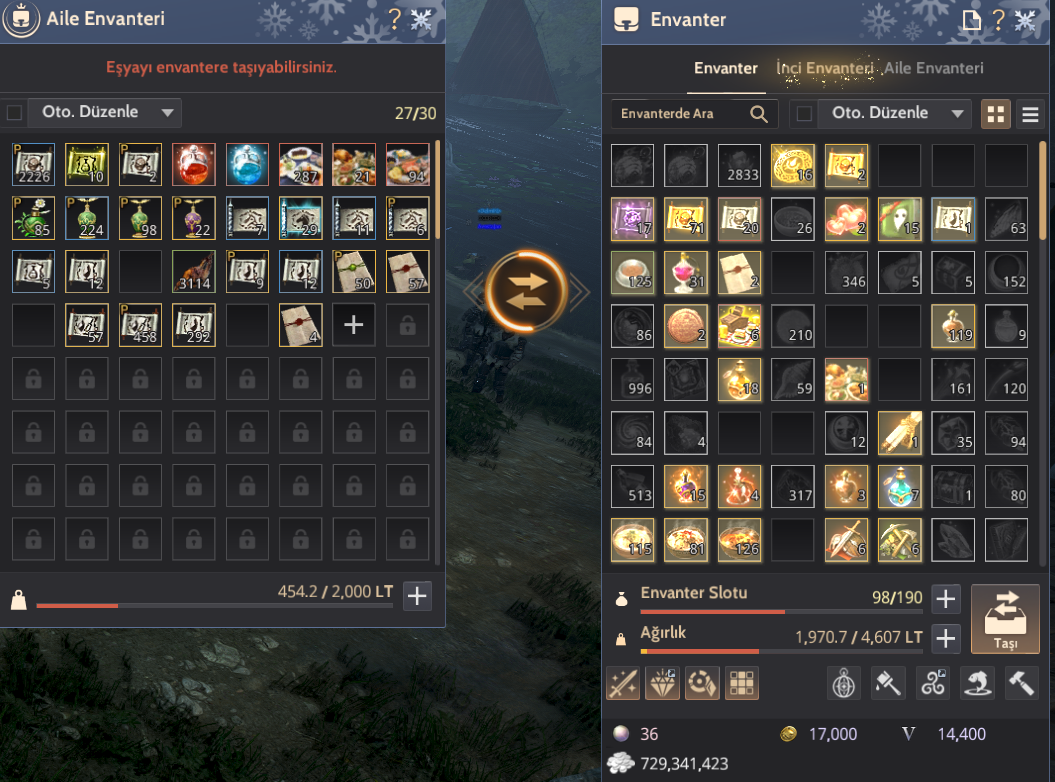Screen dimensions: 1055x782
Task: Switch to the İnci Envanteri tab
Action: (824, 68)
